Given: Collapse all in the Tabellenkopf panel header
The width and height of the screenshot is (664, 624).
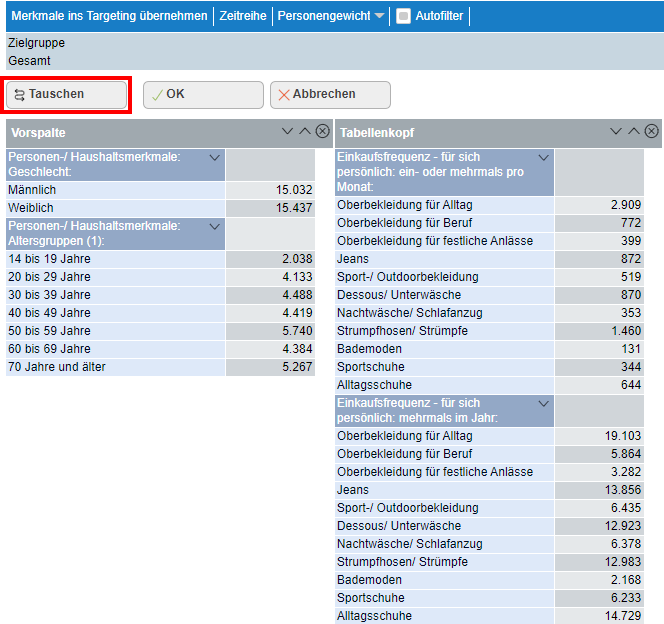Looking at the screenshot, I should click(x=634, y=132).
